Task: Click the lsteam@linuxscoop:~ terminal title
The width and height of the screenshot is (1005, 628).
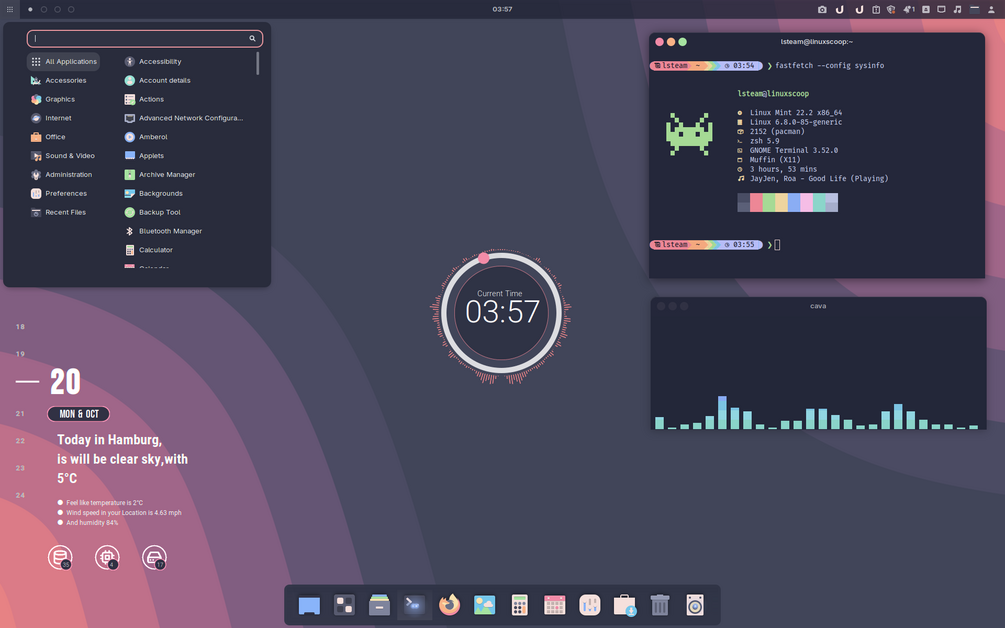Action: (817, 42)
